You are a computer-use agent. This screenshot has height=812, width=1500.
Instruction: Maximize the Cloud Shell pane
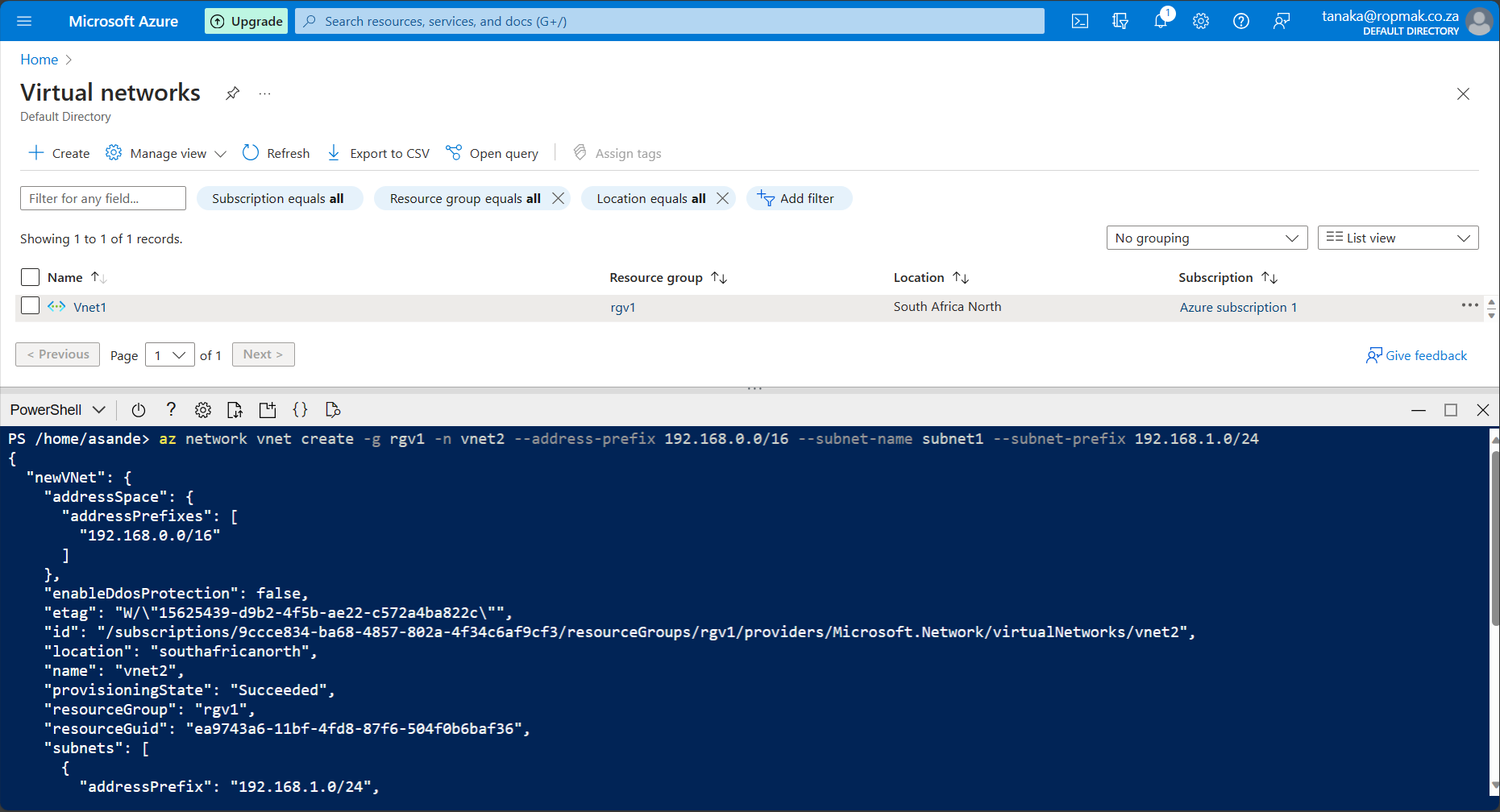point(1451,410)
